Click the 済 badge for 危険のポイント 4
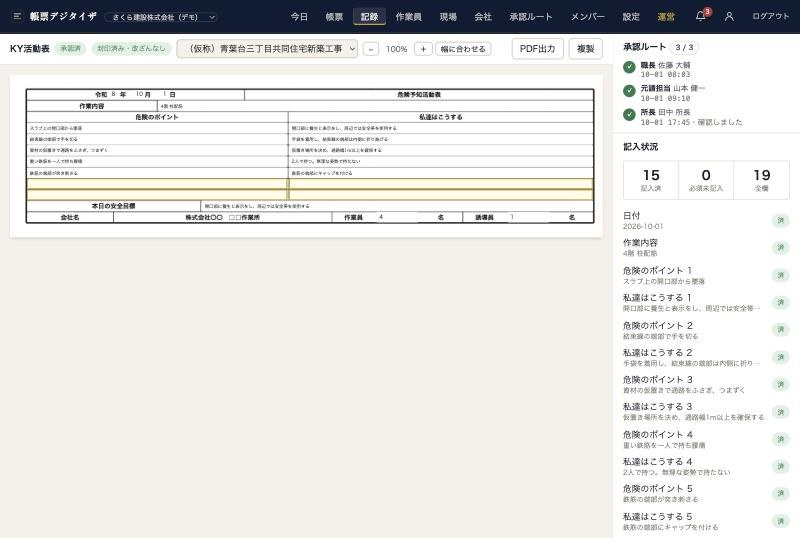Viewport: 800px width, 538px height. [x=781, y=439]
